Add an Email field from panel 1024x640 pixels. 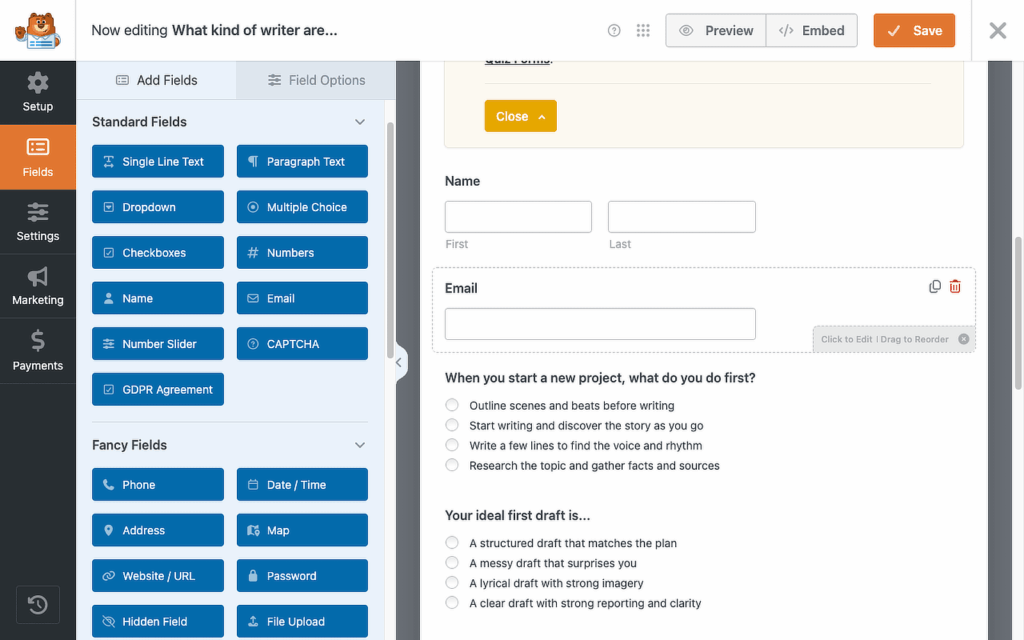pos(302,298)
